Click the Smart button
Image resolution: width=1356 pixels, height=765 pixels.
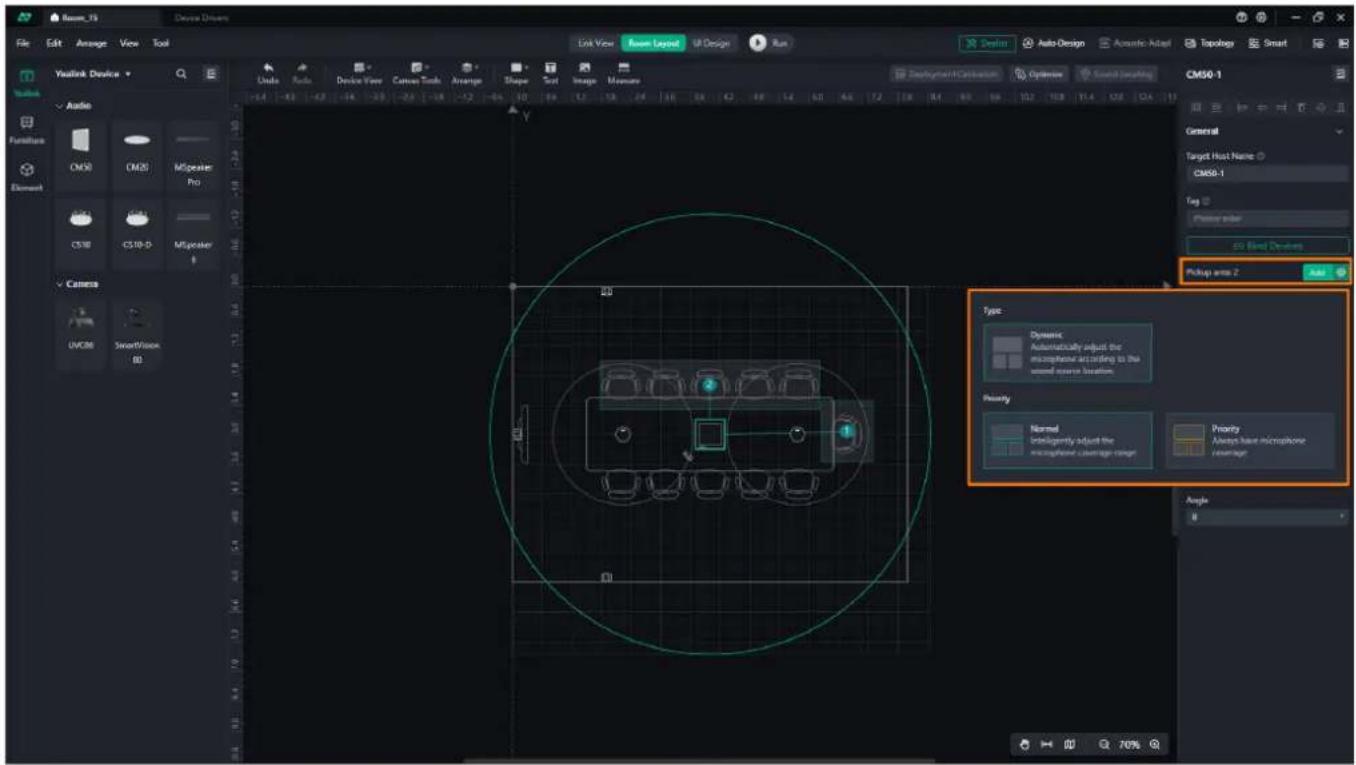tap(1268, 43)
